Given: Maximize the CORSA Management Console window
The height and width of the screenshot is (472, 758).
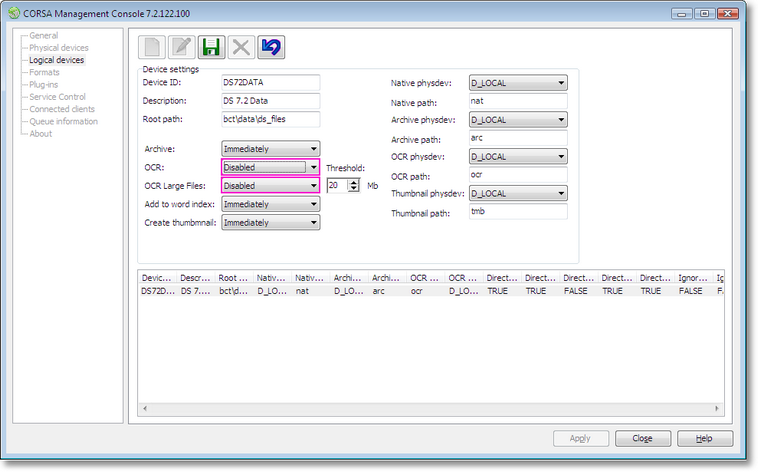Looking at the screenshot, I should coord(704,14).
